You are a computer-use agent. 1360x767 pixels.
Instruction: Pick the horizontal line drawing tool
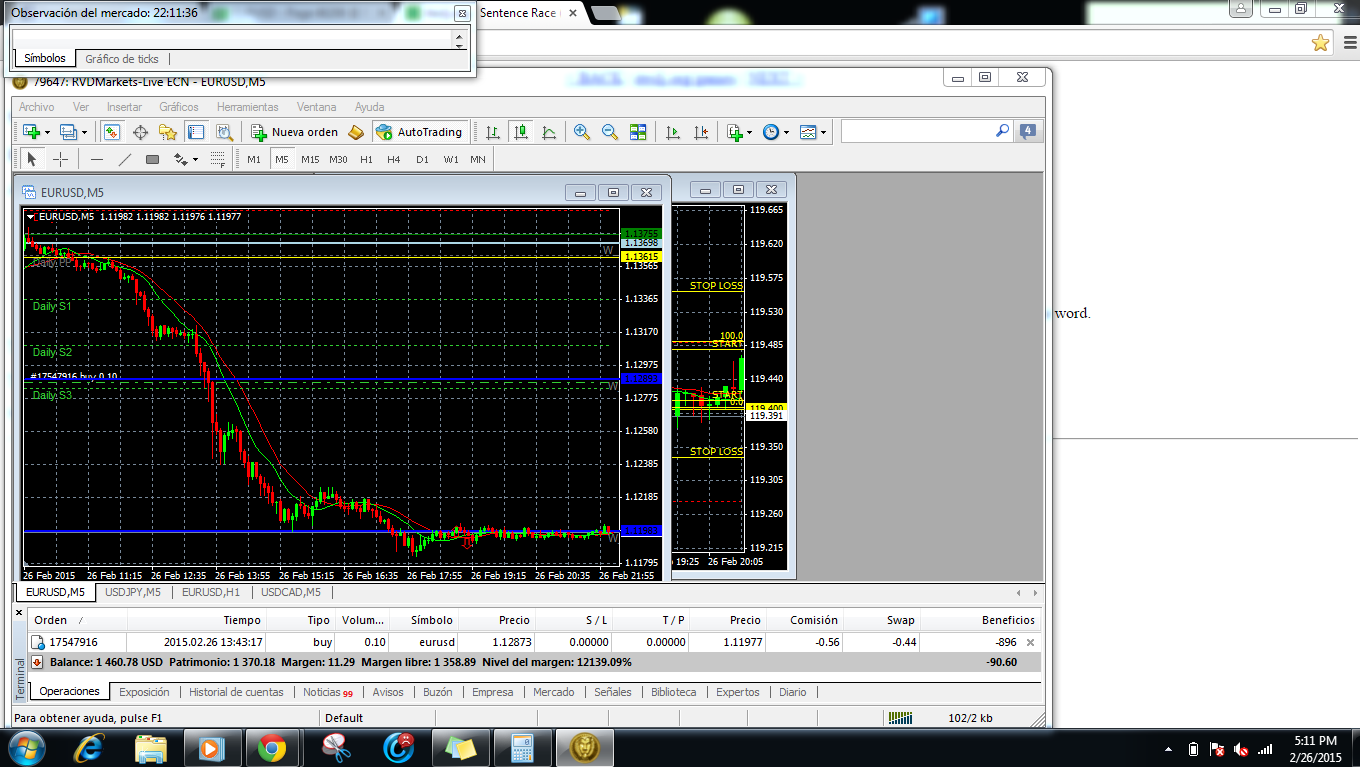click(x=97, y=159)
